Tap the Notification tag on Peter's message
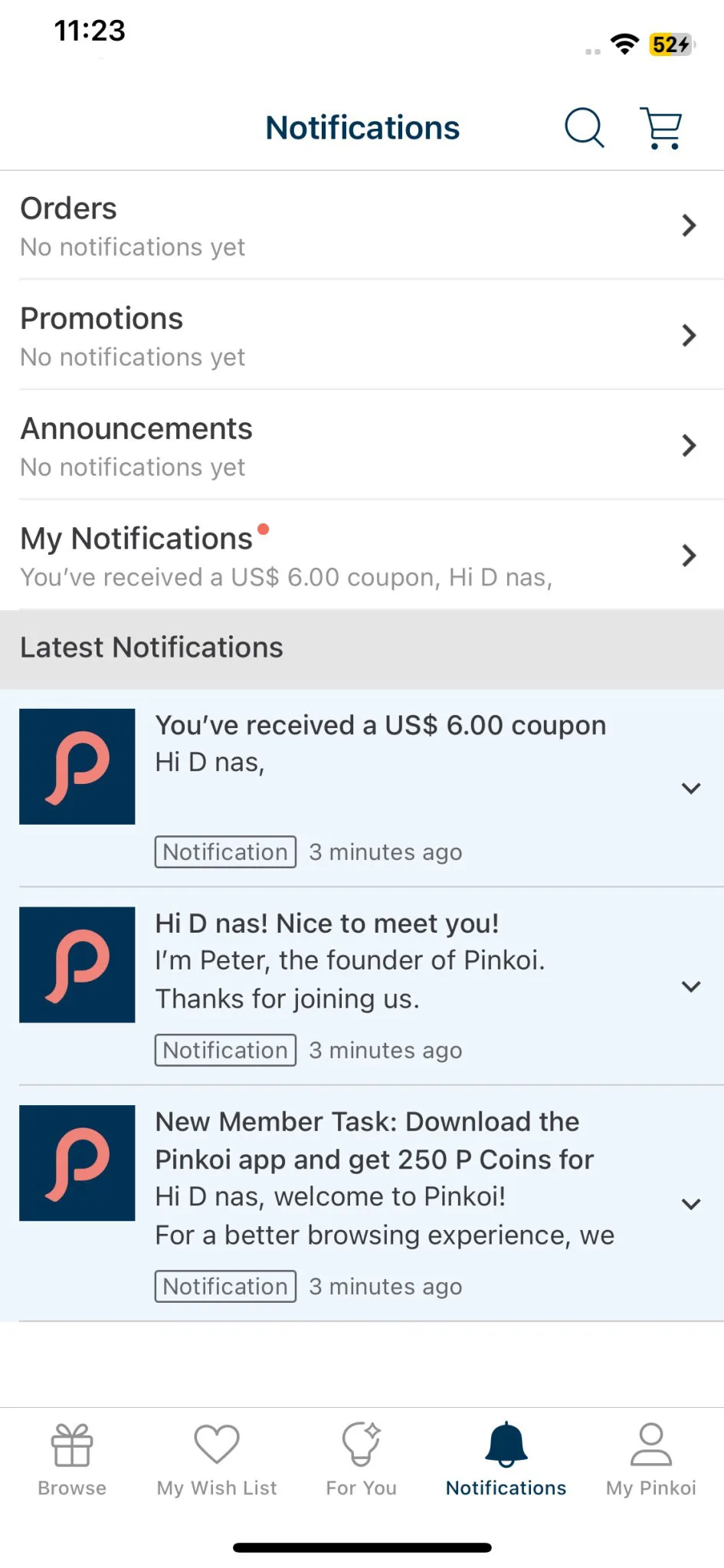724x1568 pixels. [225, 1050]
